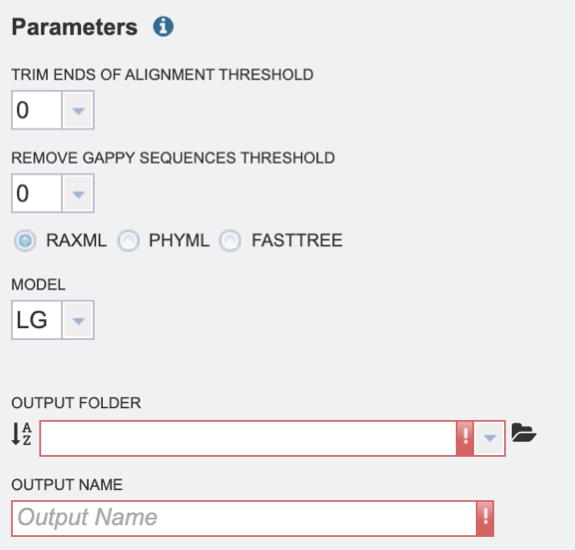The height and width of the screenshot is (550, 575).
Task: Click the Remove Gappy Sequences value box
Action: point(37,193)
